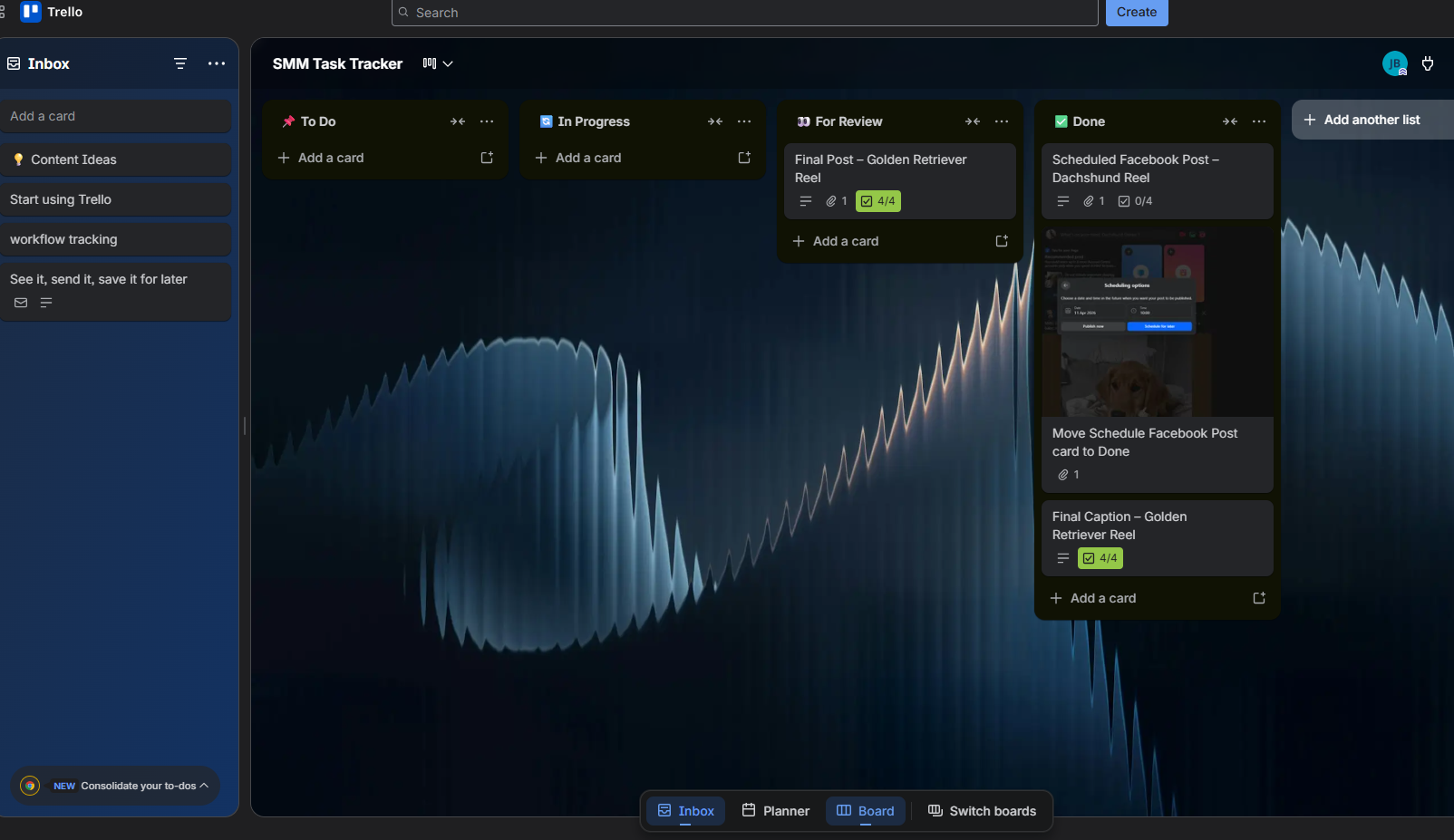
Task: Open the Power-Ups plug icon
Action: click(1428, 63)
